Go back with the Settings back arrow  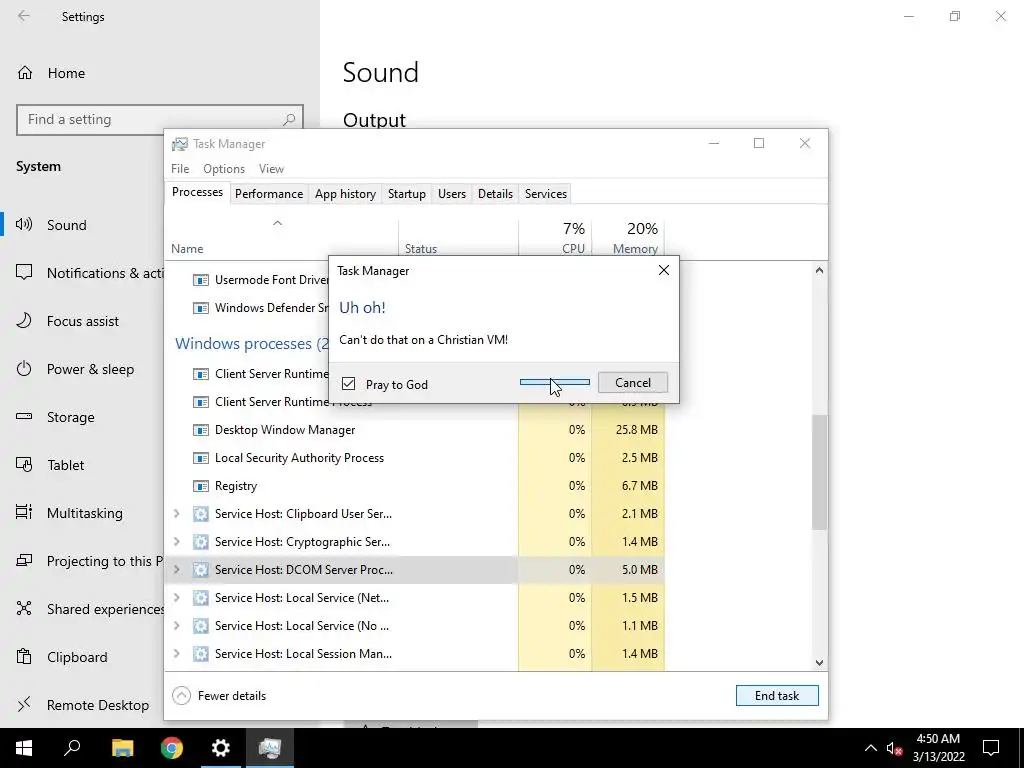tap(24, 16)
